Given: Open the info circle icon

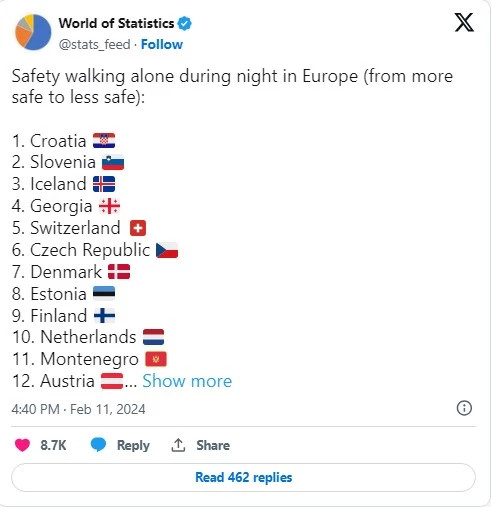Looking at the screenshot, I should pyautogui.click(x=464, y=408).
